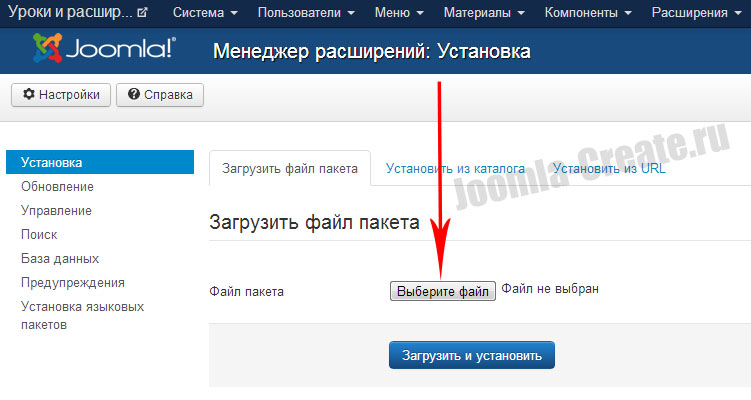Click Загрузить и установить button
This screenshot has height=400, width=751.
471,355
